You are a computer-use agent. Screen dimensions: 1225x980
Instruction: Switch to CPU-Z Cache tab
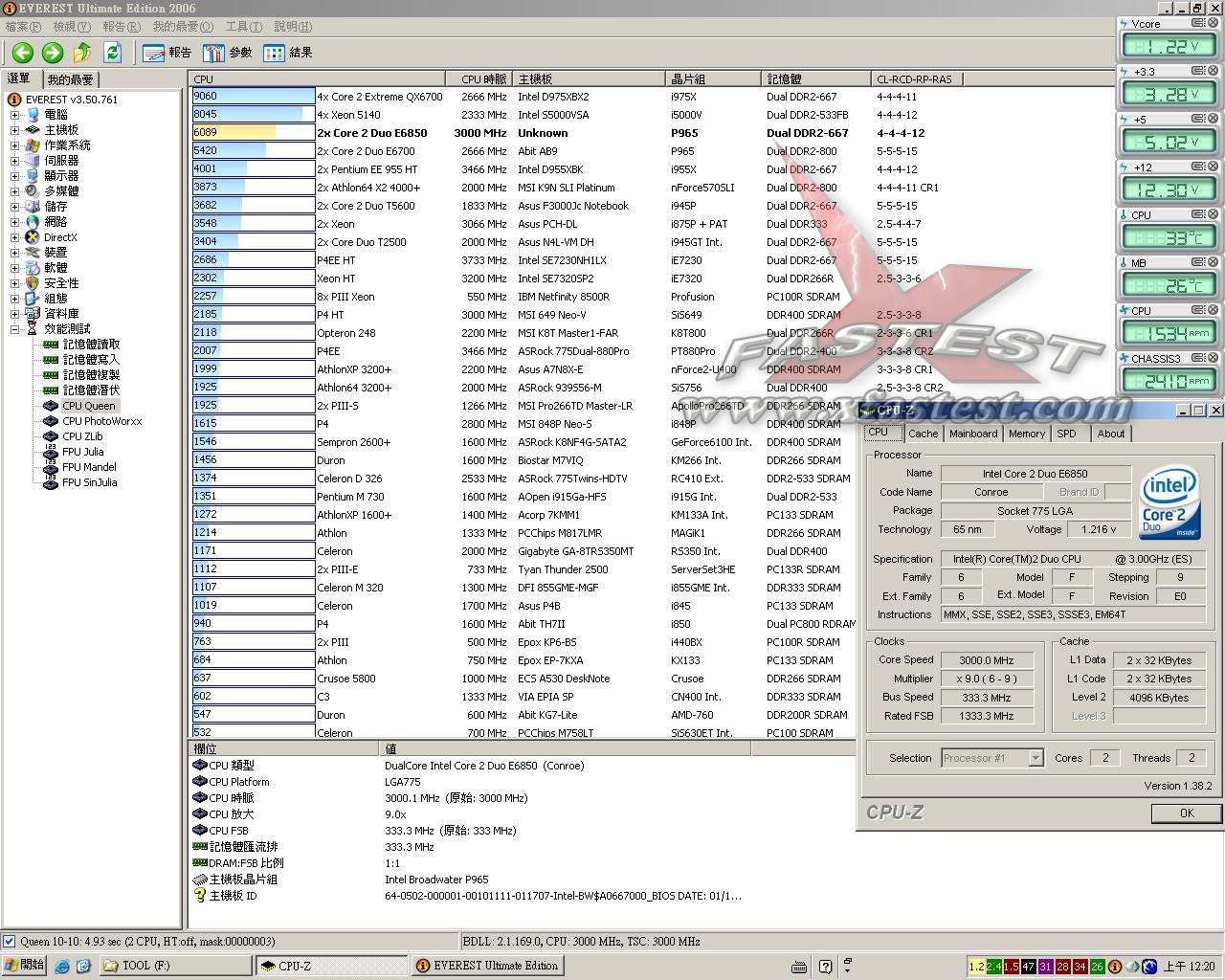[x=924, y=434]
